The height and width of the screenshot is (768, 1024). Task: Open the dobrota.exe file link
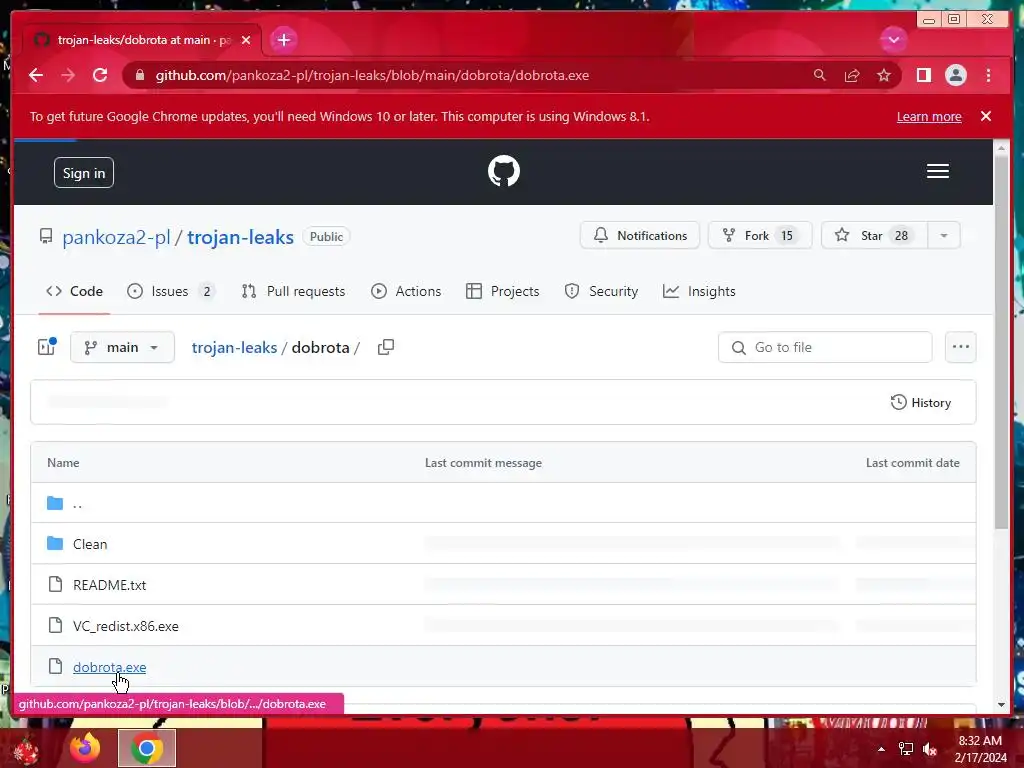tap(110, 667)
